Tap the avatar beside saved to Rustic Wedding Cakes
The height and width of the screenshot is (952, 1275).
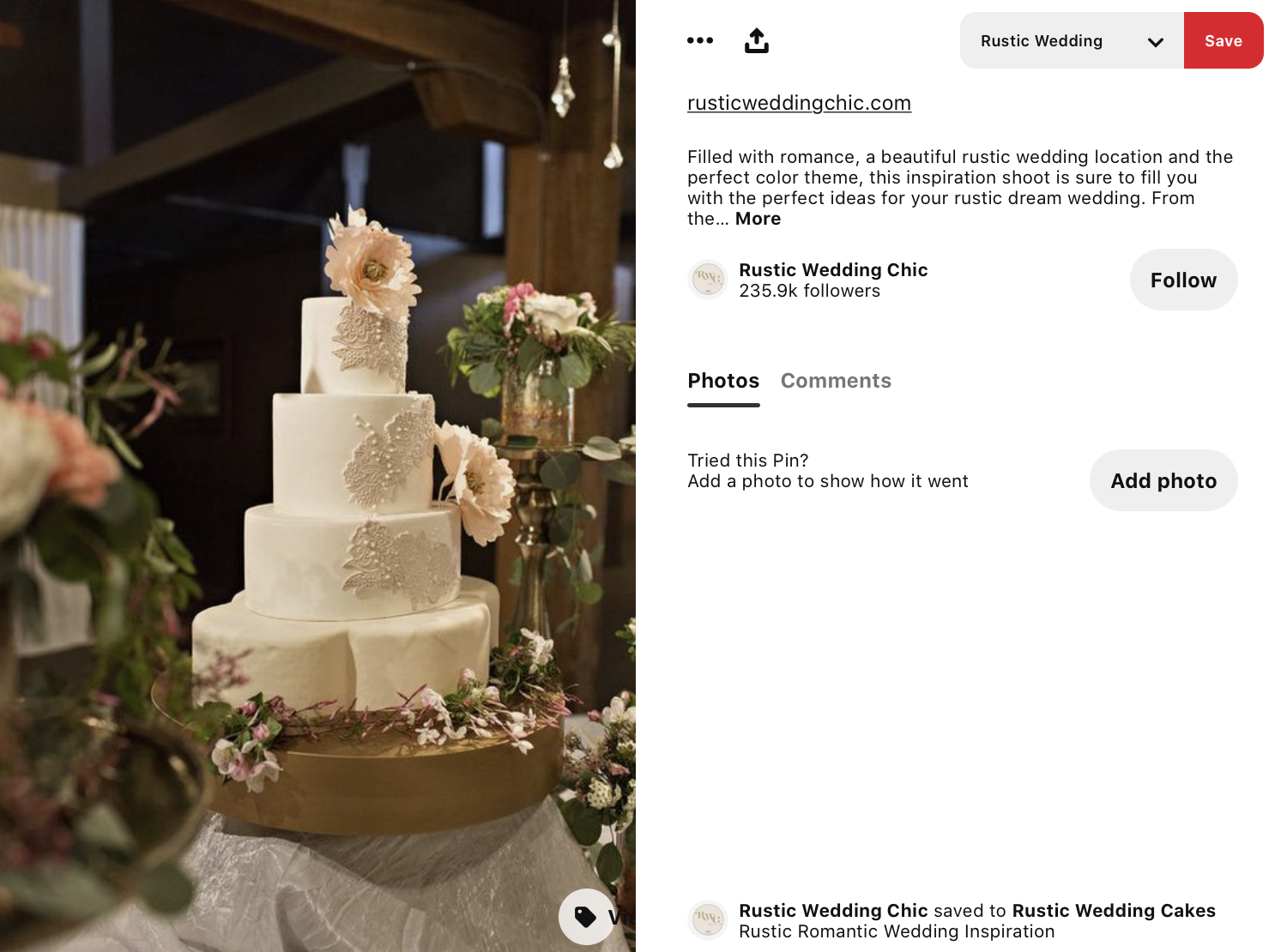708,920
